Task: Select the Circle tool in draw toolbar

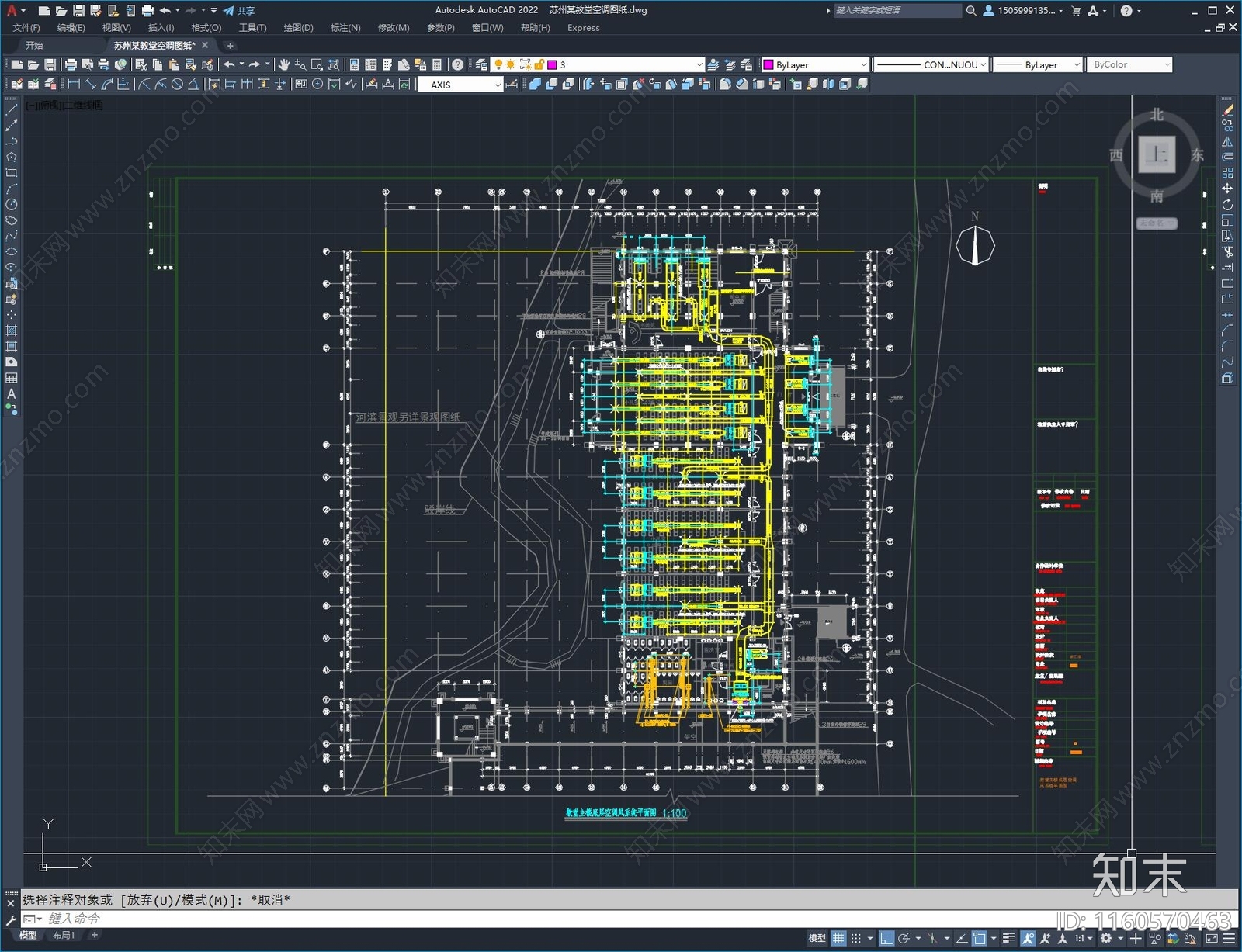Action: click(12, 205)
